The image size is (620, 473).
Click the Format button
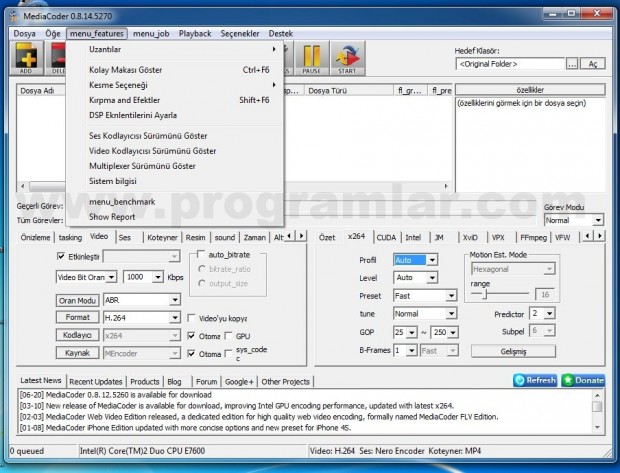[x=77, y=317]
